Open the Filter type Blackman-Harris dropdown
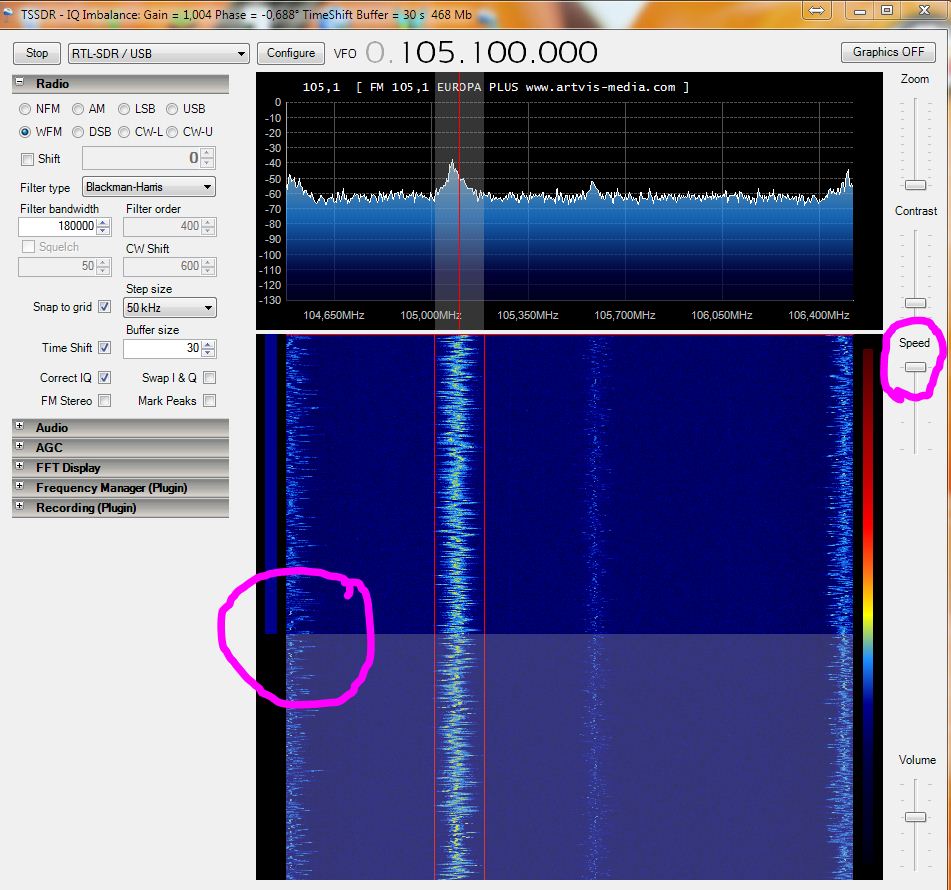The height and width of the screenshot is (890, 951). (148, 187)
